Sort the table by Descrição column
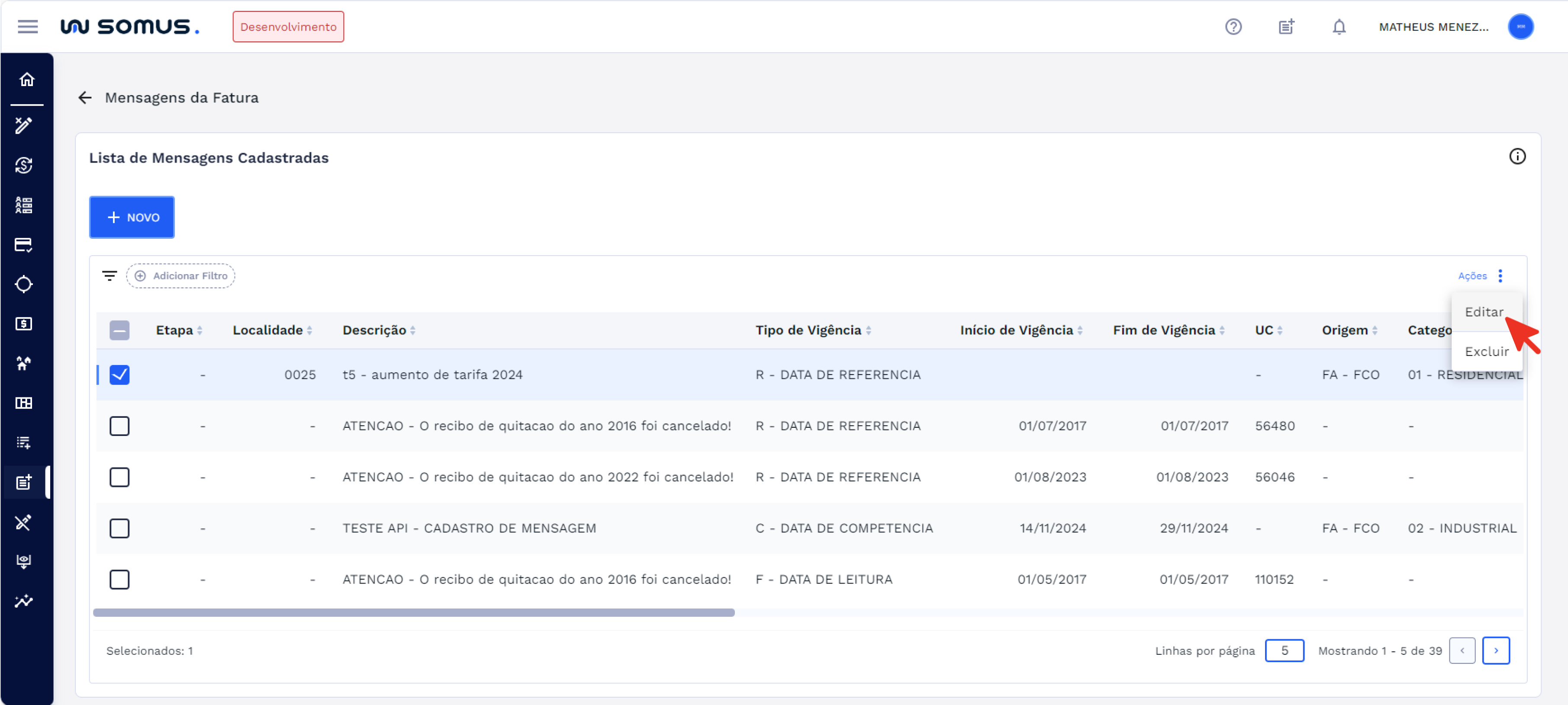 click(377, 330)
